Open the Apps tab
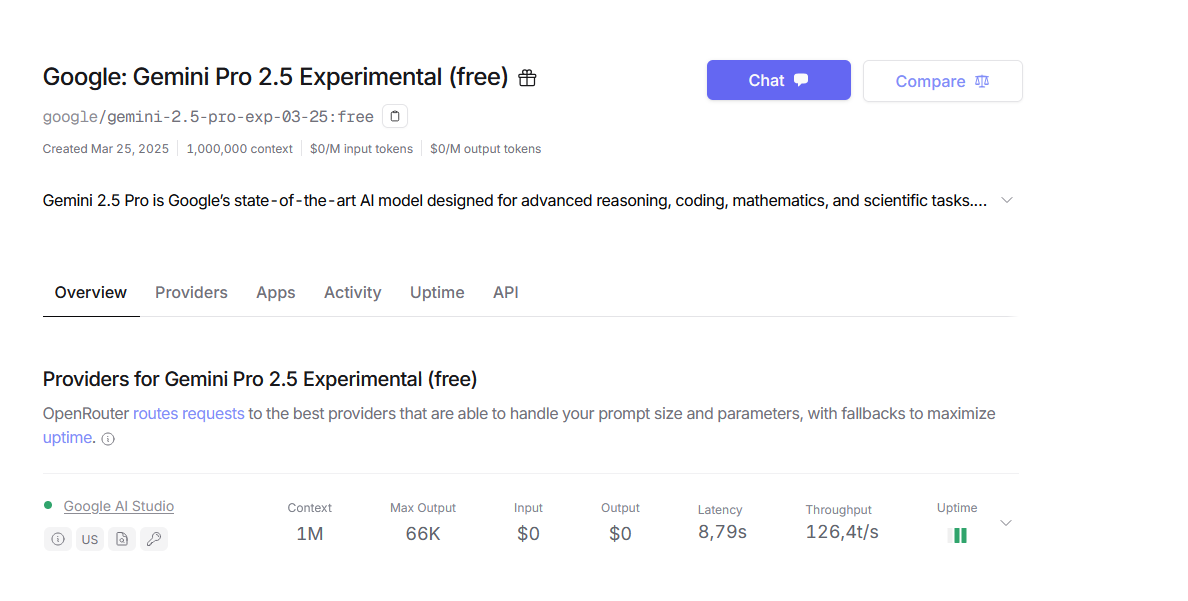The width and height of the screenshot is (1188, 601). pyautogui.click(x=276, y=293)
